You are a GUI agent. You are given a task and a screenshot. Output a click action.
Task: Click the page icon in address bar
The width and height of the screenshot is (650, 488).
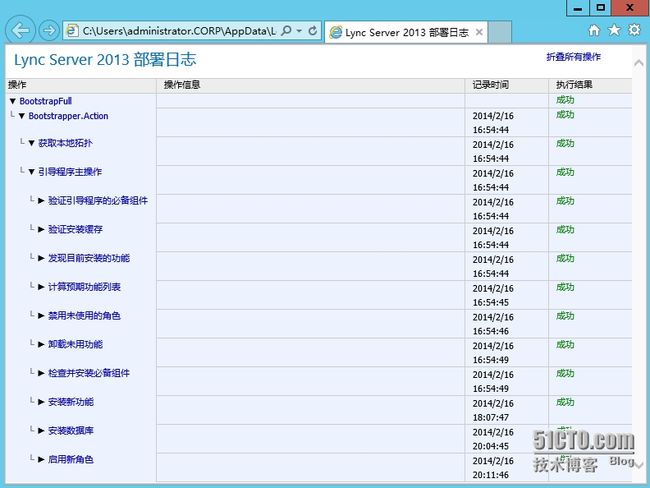coord(72,31)
